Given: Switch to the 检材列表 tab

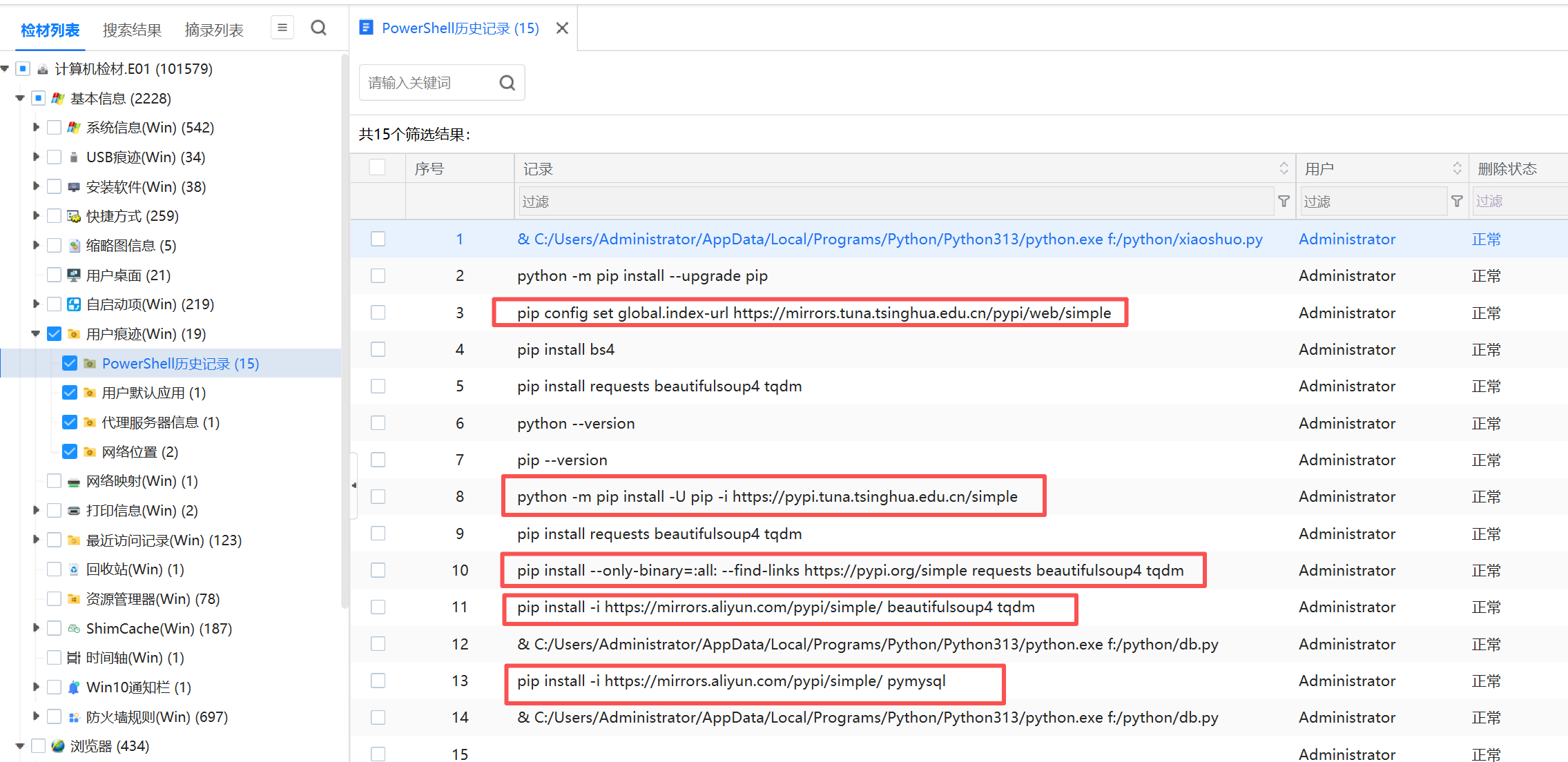Looking at the screenshot, I should [50, 30].
